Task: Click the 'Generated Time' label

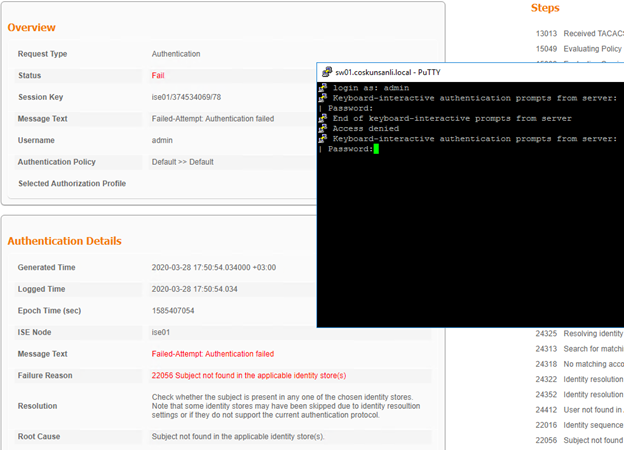Action: pyautogui.click(x=46, y=267)
